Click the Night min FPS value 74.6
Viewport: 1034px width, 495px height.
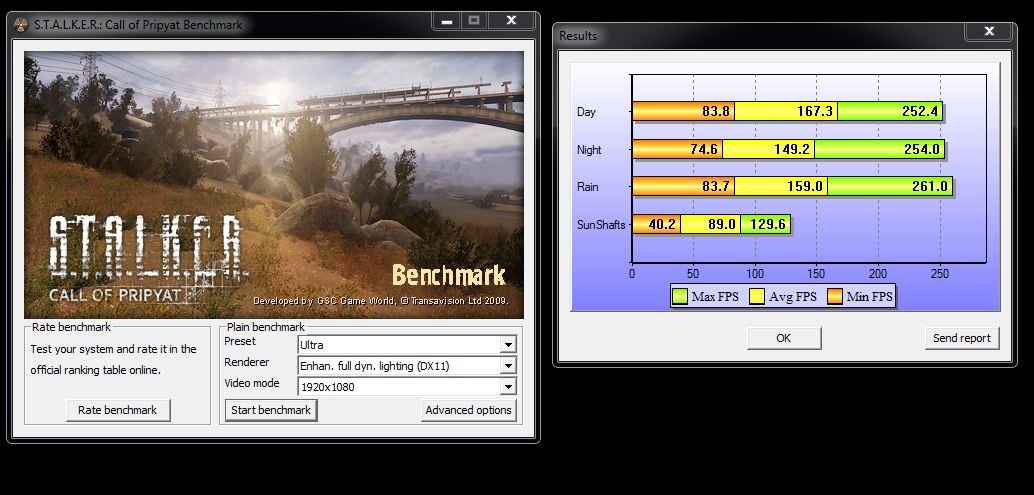point(704,150)
